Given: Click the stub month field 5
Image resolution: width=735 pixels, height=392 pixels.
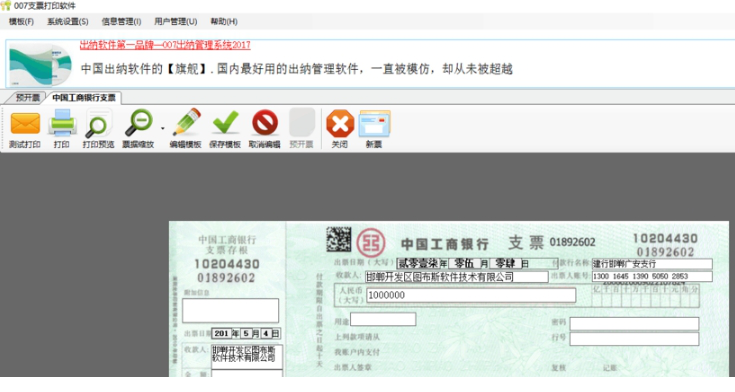Looking at the screenshot, I should point(246,333).
